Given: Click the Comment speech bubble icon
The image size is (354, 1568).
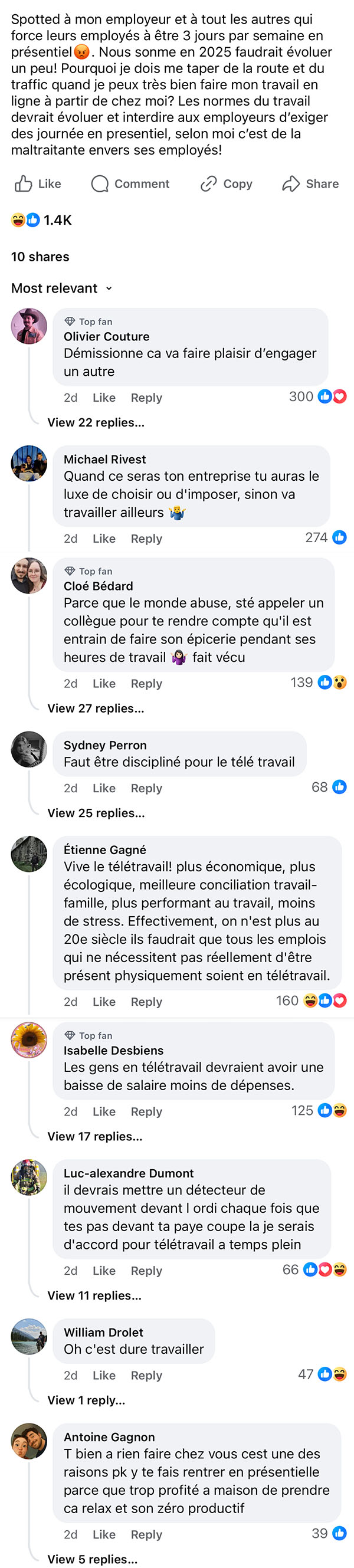Looking at the screenshot, I should (100, 184).
